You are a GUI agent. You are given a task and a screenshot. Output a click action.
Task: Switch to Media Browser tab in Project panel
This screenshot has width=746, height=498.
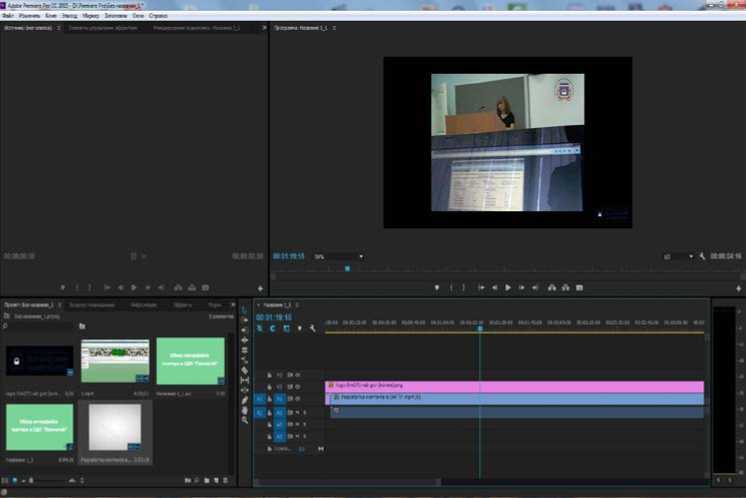92,305
